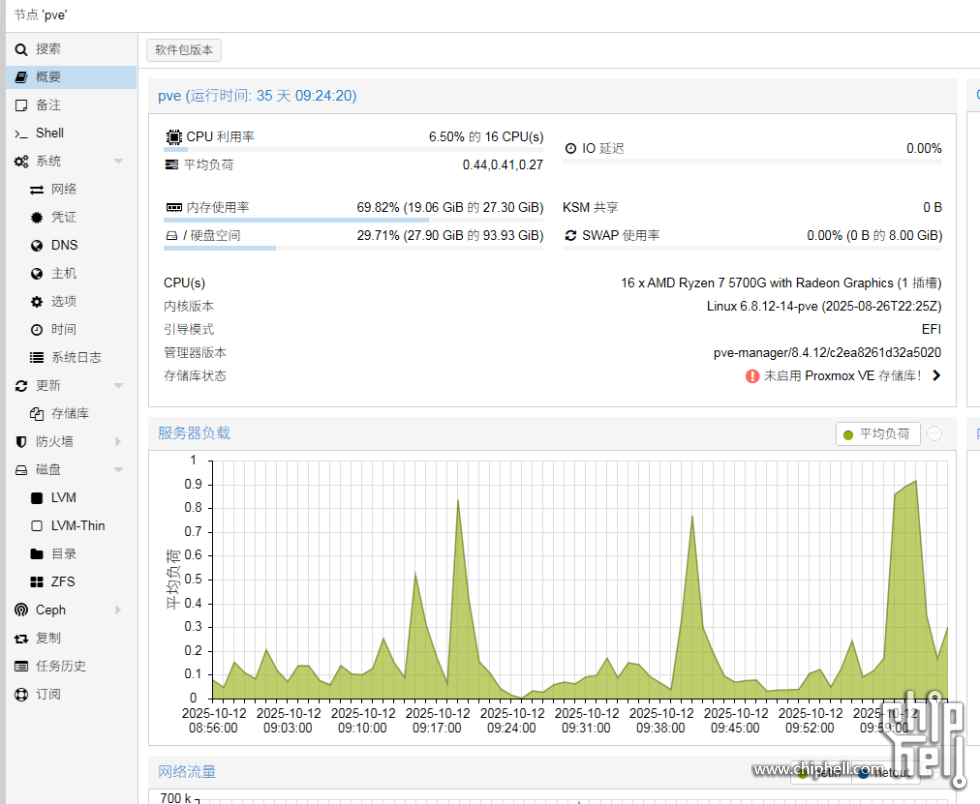980x804 pixels.
Task: Open the LVM-Thin disk entry
Action: point(77,525)
